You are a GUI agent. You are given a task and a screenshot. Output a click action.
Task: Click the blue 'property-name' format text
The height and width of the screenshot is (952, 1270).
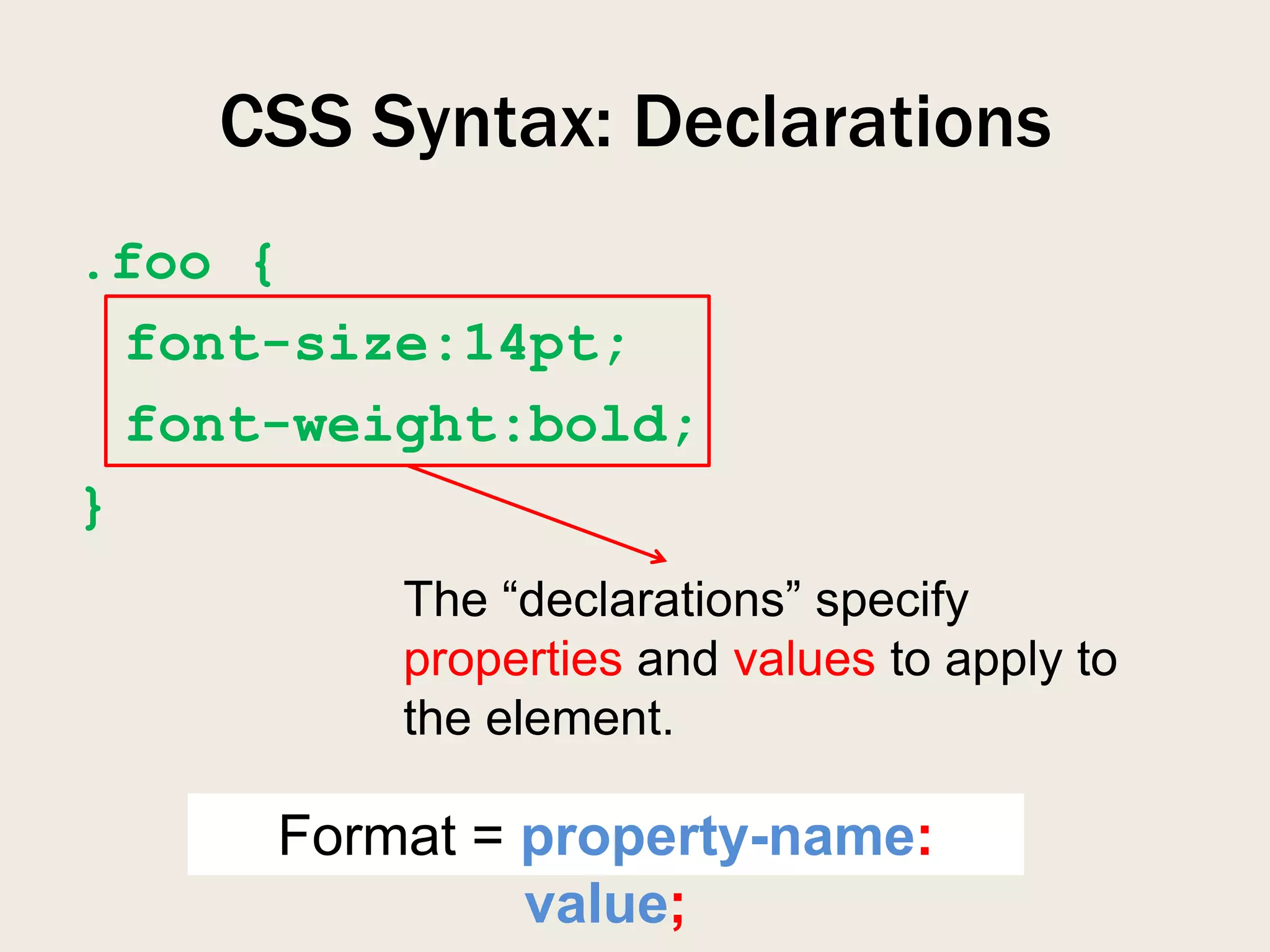pyautogui.click(x=718, y=838)
